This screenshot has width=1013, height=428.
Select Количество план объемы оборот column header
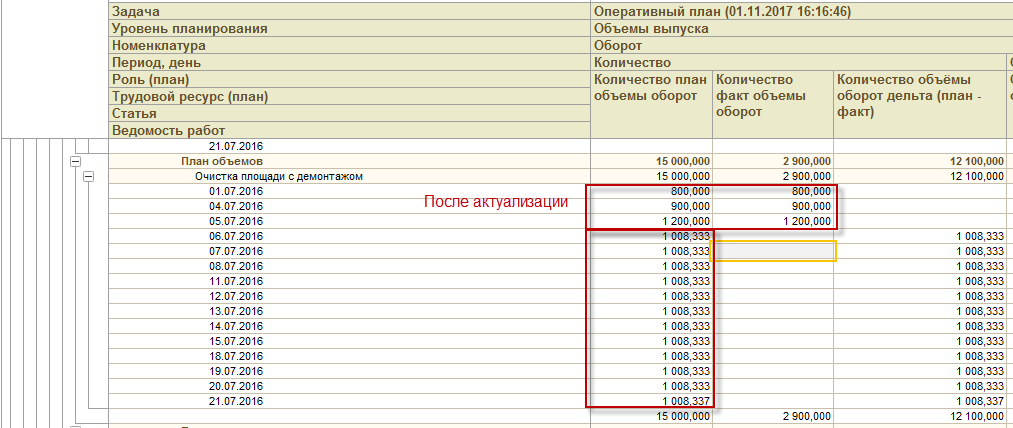point(651,104)
